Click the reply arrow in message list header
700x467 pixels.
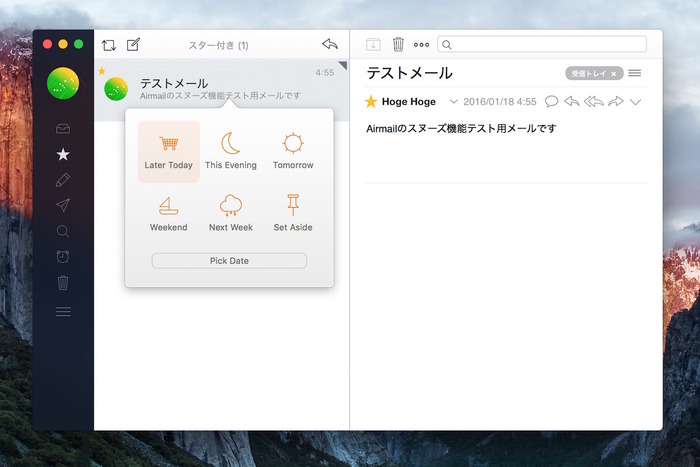tap(330, 44)
